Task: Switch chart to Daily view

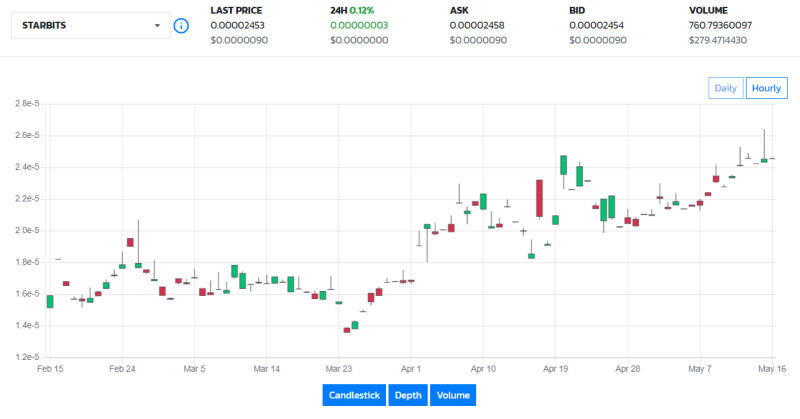Action: (x=725, y=88)
